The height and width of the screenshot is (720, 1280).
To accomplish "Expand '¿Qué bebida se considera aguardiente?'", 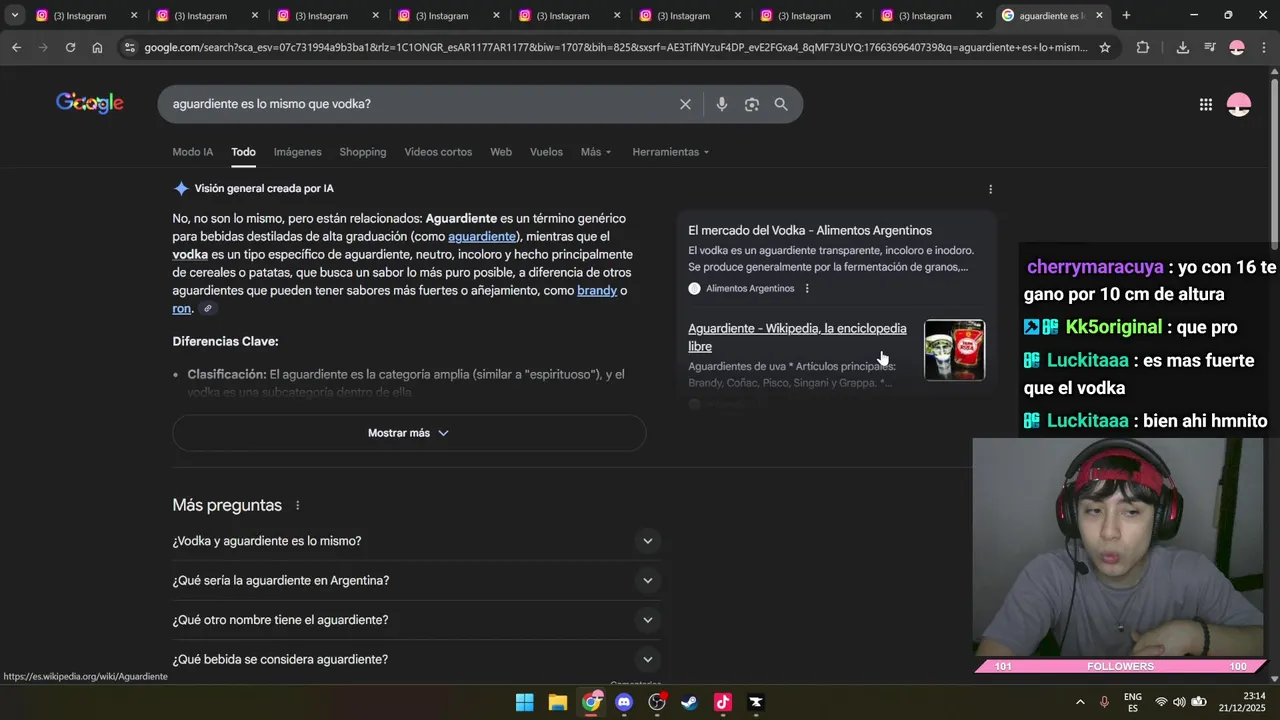I will pyautogui.click(x=416, y=660).
